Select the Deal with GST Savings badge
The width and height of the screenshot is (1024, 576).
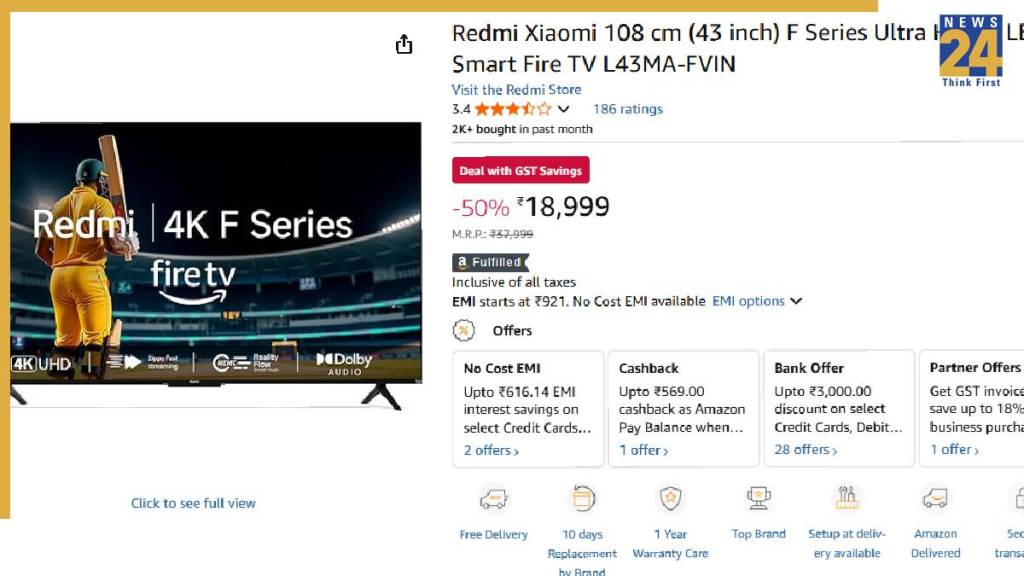pos(520,170)
